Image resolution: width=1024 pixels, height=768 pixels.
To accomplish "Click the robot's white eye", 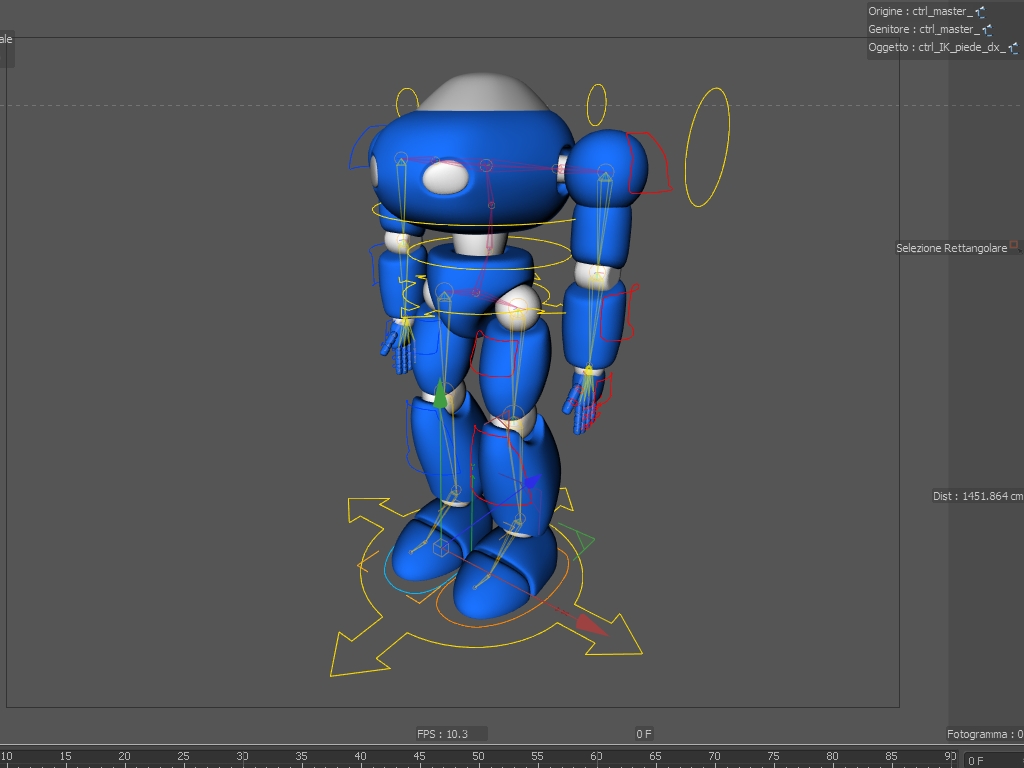I will [x=445, y=178].
